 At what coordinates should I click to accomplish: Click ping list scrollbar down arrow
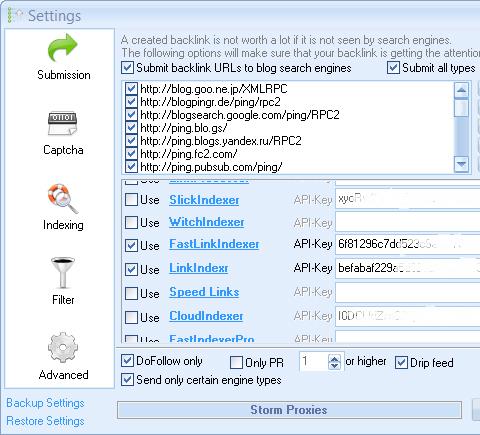462,164
